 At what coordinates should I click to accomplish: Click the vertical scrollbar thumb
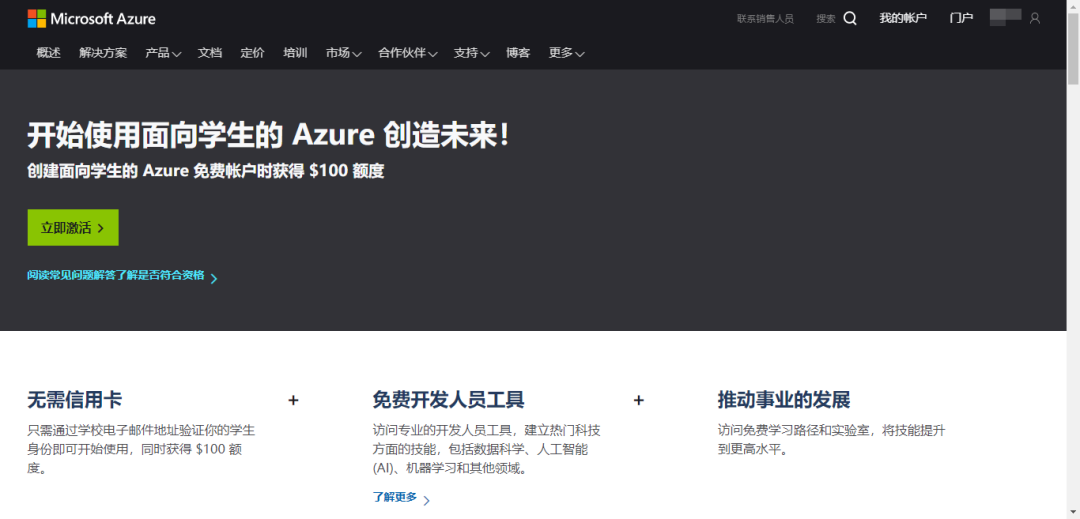1073,47
